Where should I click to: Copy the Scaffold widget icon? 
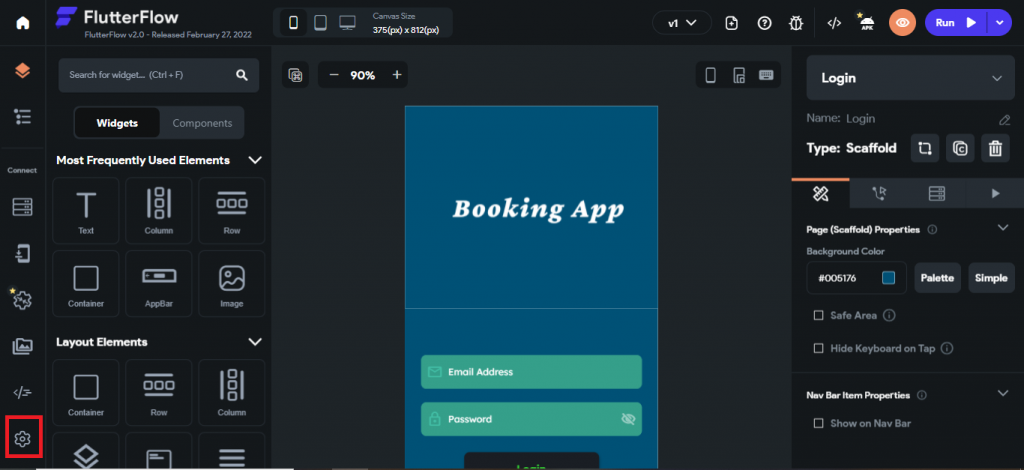click(960, 148)
